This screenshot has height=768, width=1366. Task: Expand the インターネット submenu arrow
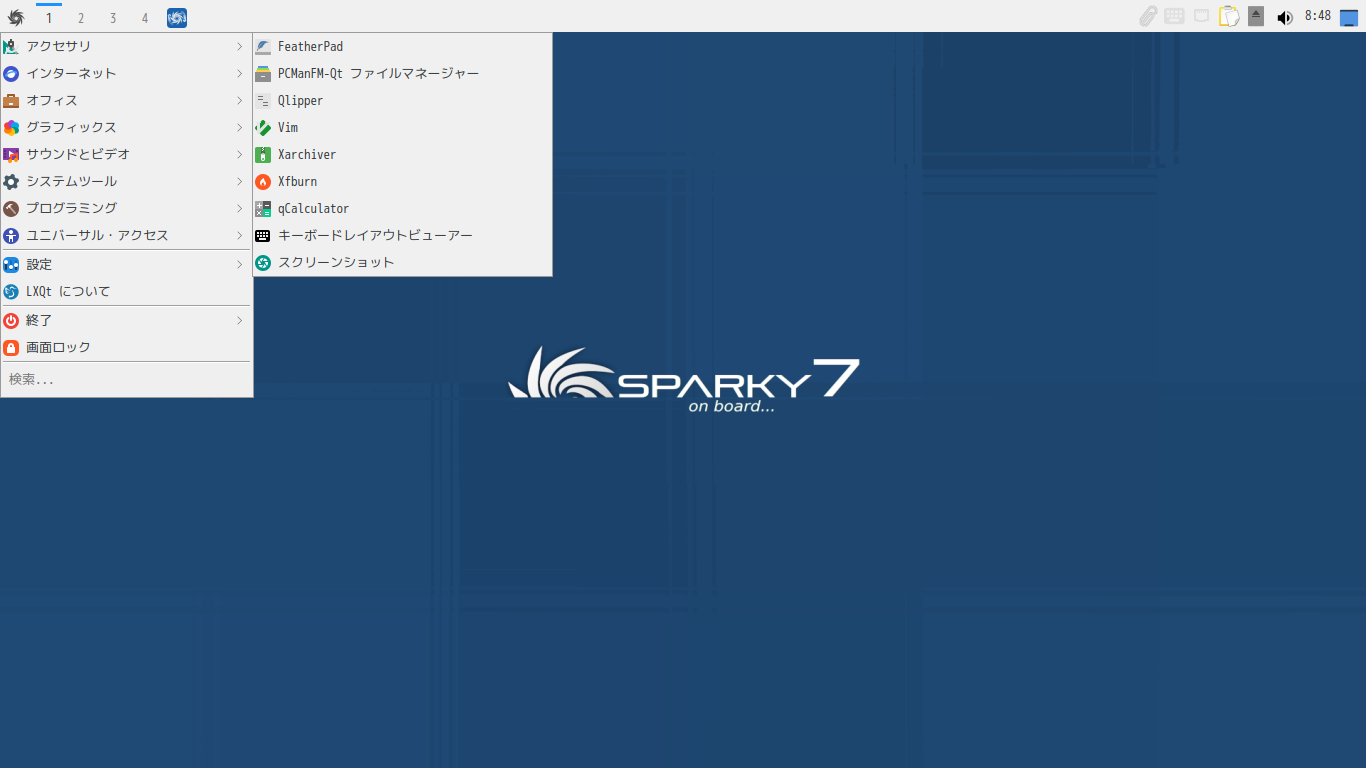(240, 74)
